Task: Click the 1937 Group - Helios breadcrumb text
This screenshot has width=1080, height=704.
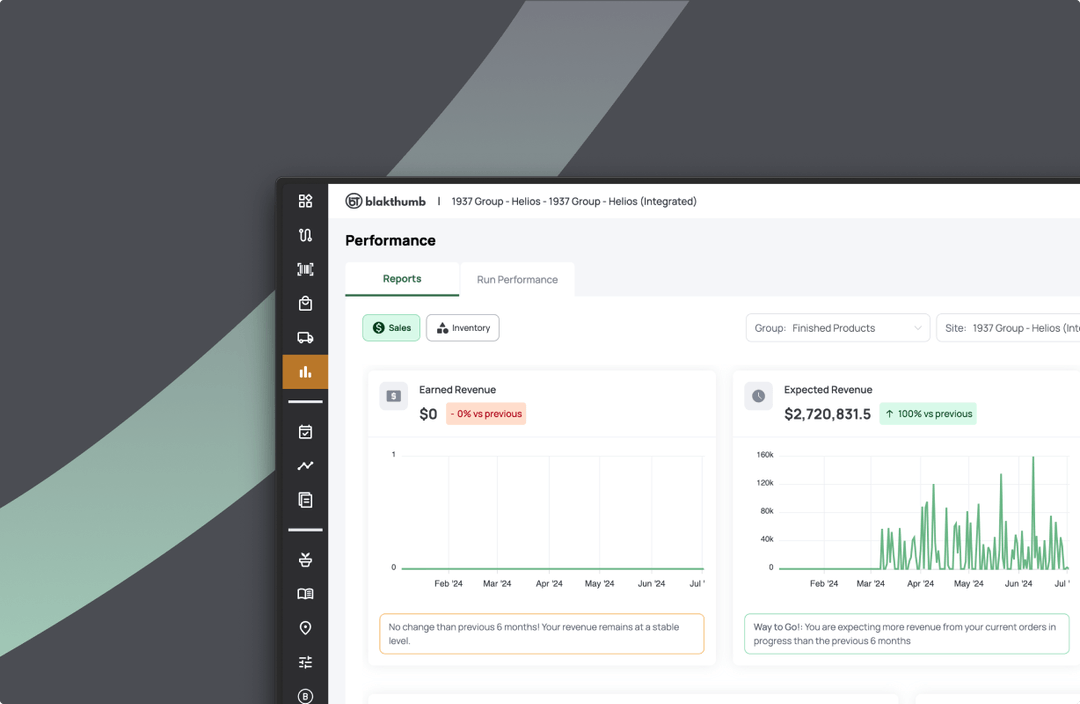Action: tap(574, 201)
